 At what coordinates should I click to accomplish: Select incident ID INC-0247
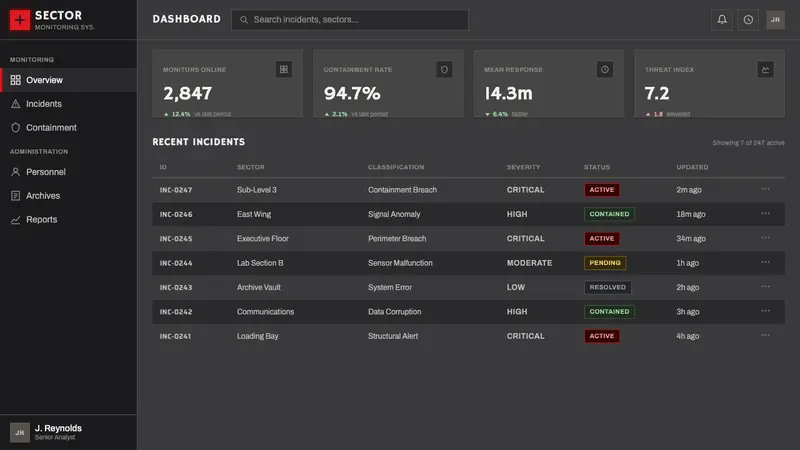(176, 190)
